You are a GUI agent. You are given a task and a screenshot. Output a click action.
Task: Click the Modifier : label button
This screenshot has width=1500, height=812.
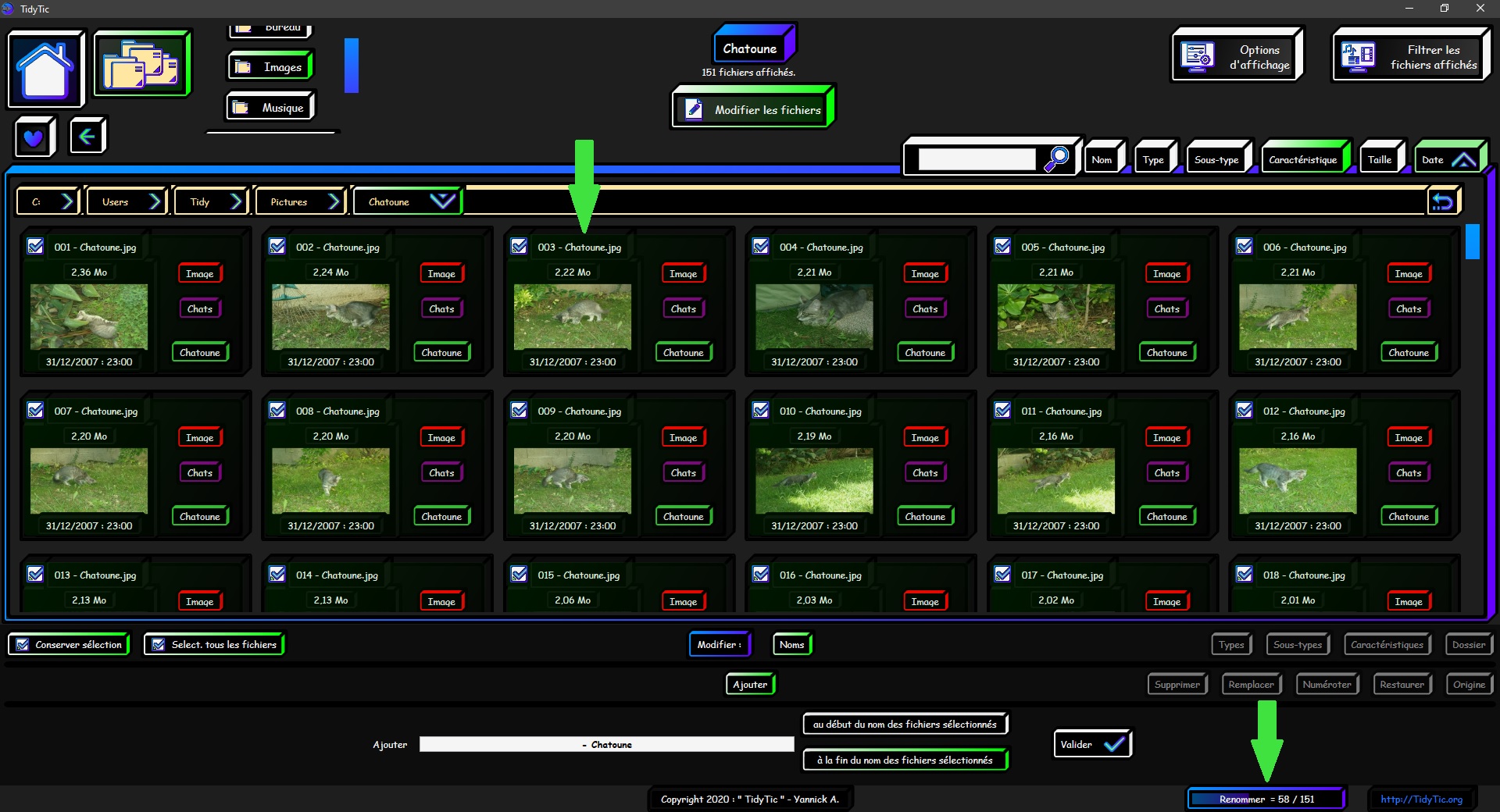[x=720, y=644]
